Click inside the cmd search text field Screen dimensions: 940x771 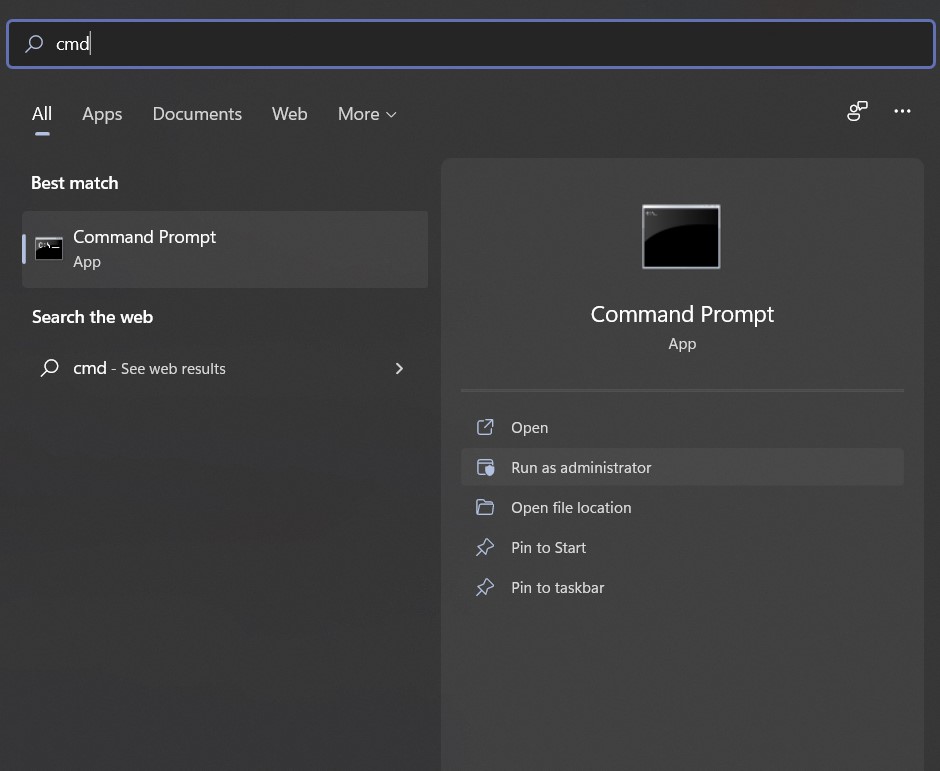pos(471,44)
